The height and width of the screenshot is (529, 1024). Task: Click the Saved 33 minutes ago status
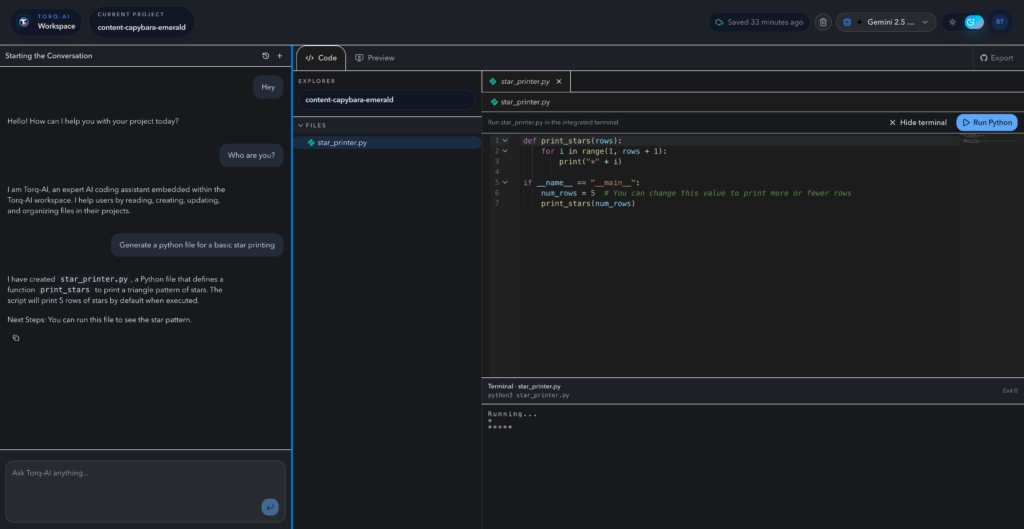click(x=759, y=22)
